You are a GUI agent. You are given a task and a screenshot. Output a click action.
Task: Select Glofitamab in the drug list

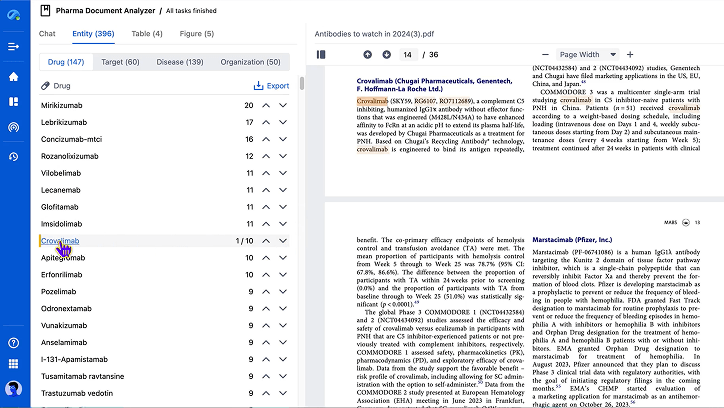60,207
